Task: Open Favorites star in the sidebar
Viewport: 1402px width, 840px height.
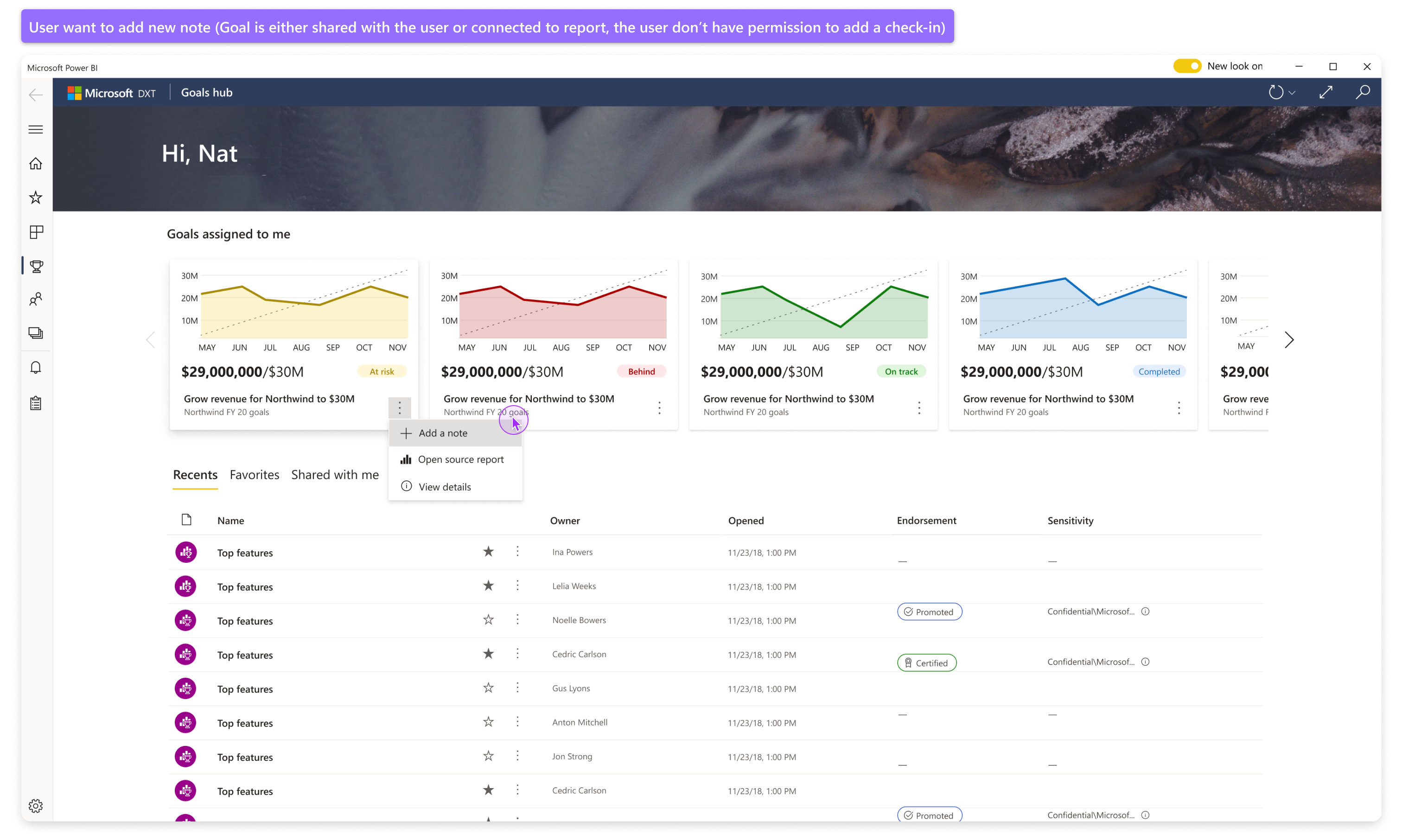Action: click(36, 197)
